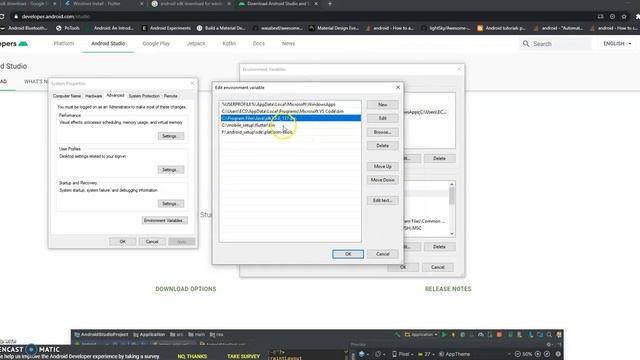Click DOWNLOAD OPTIONS link
The width and height of the screenshot is (640, 360).
tap(186, 289)
